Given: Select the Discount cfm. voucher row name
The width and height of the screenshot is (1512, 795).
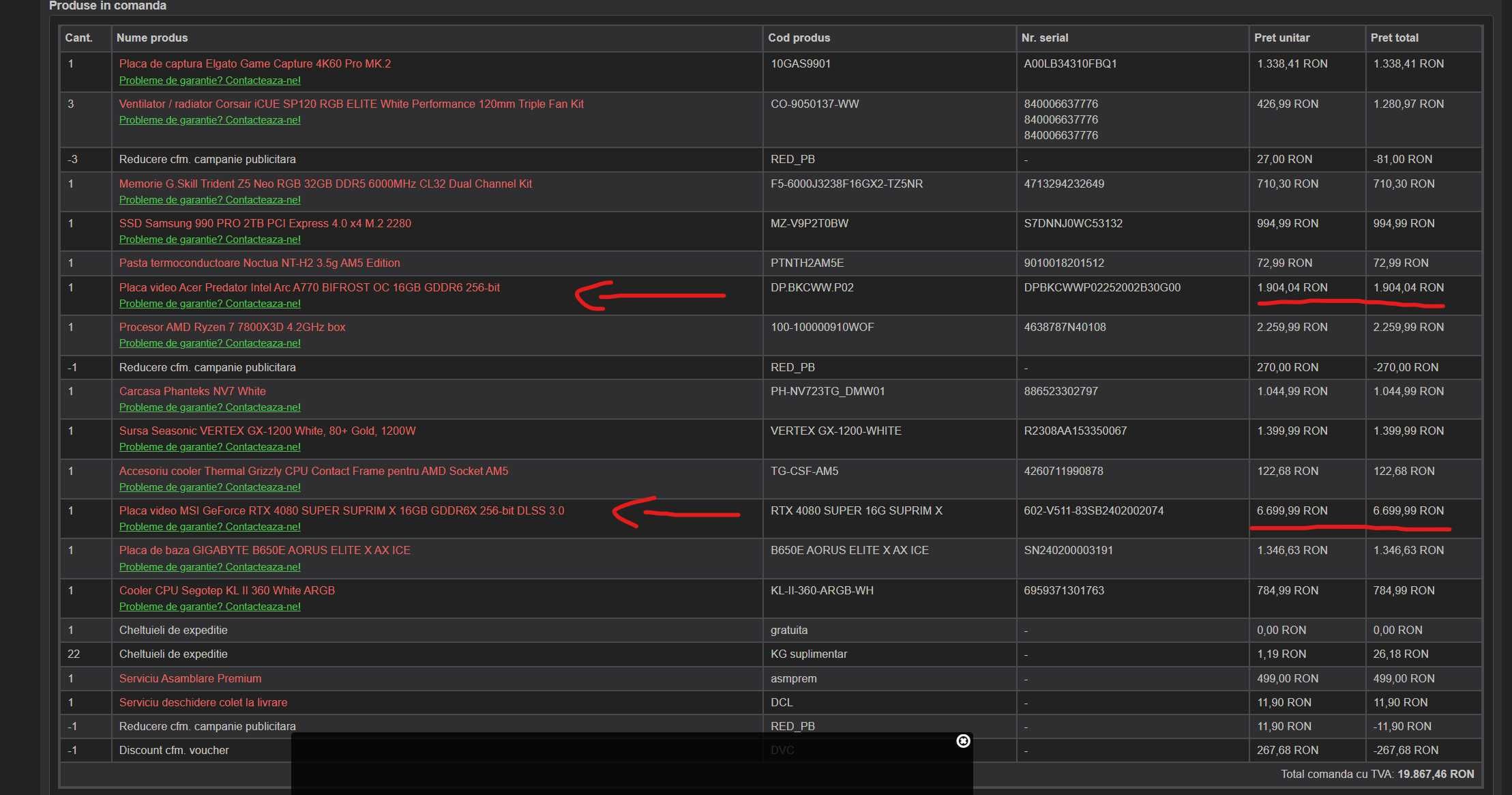Looking at the screenshot, I should point(174,751).
